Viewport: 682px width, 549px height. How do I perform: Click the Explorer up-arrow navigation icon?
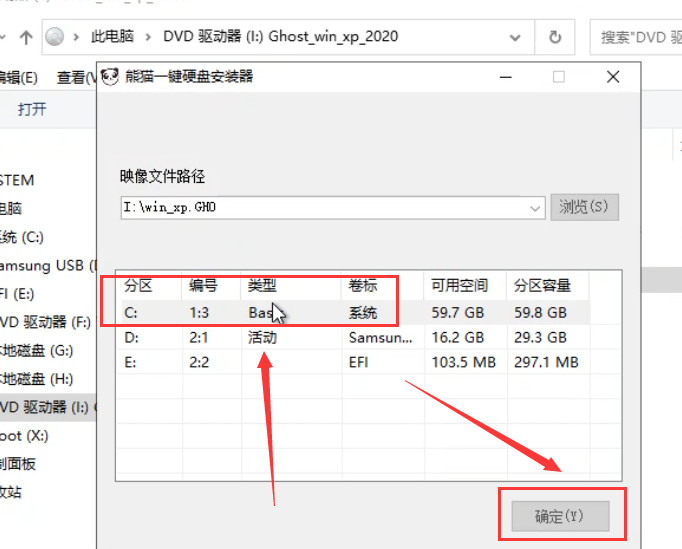(x=26, y=37)
